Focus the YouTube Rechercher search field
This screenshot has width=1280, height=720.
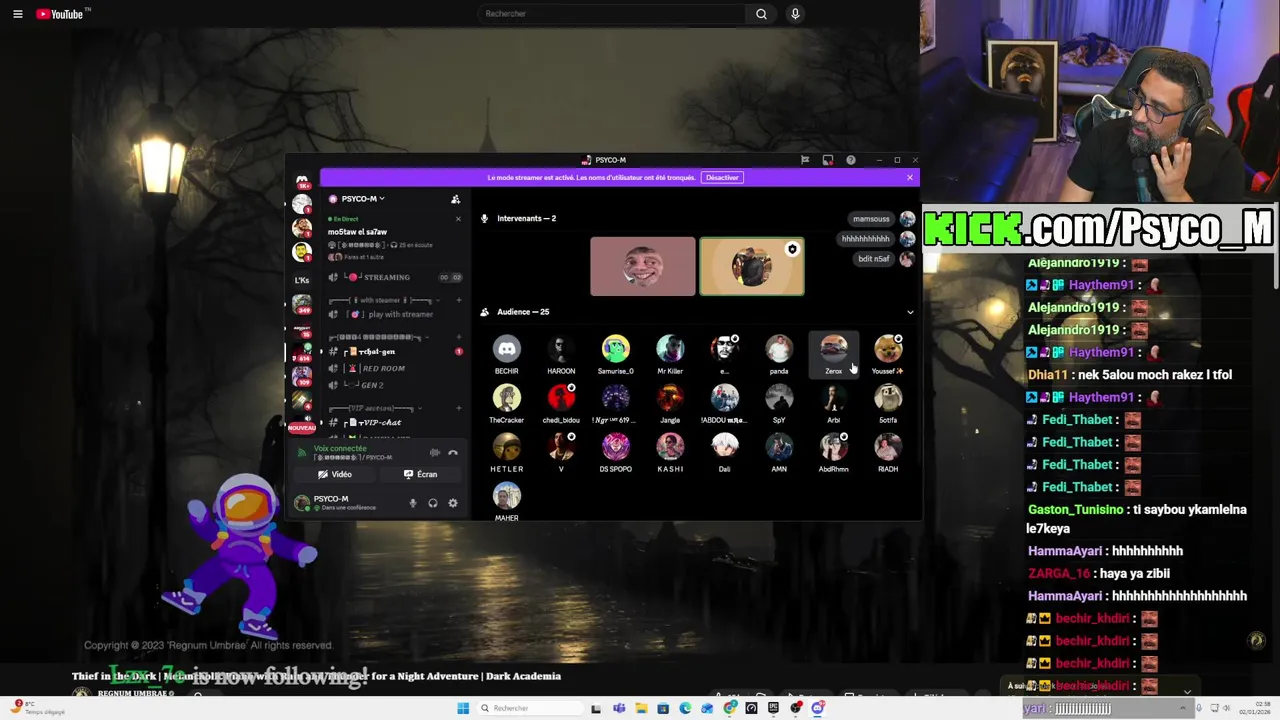pyautogui.click(x=611, y=14)
